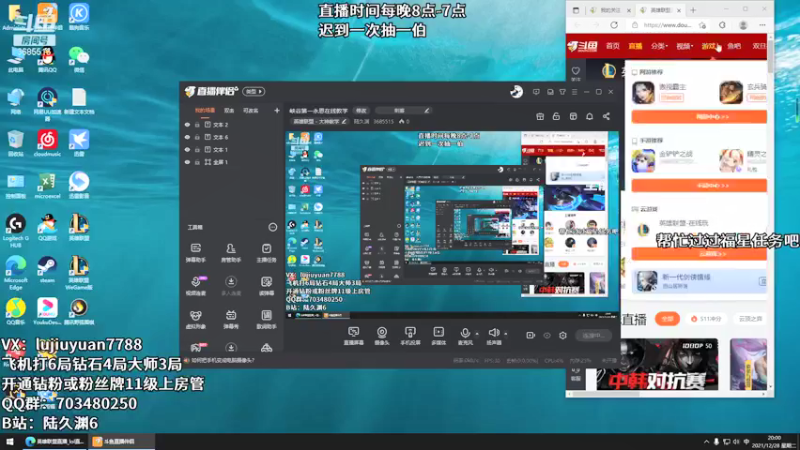Click second orange center button under 手游推荐
This screenshot has height=450, width=800.
[x=699, y=186]
